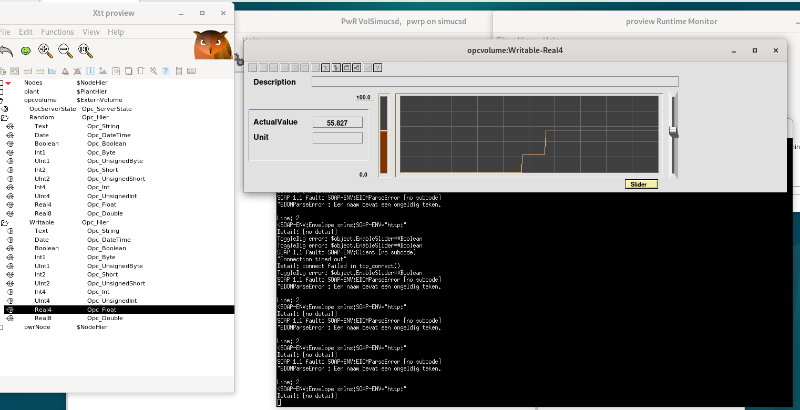Open the Help menu in Xtt proview
Screen dimensions: 800x410
[116, 32]
